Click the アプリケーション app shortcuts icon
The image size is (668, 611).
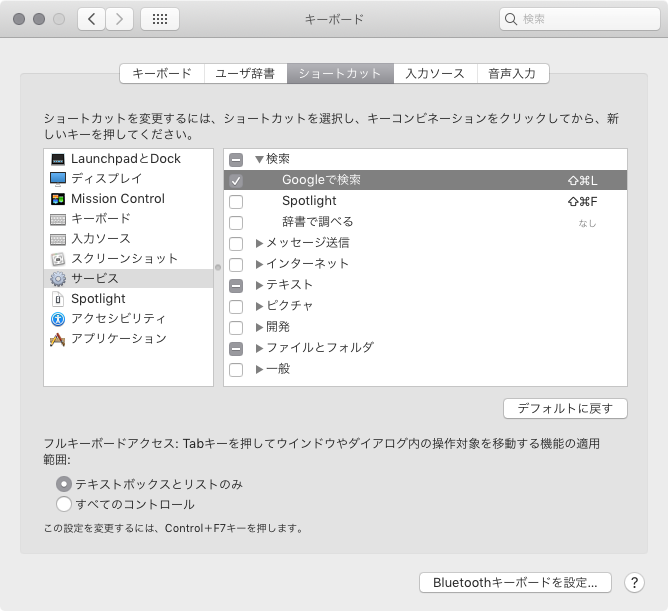(58, 339)
